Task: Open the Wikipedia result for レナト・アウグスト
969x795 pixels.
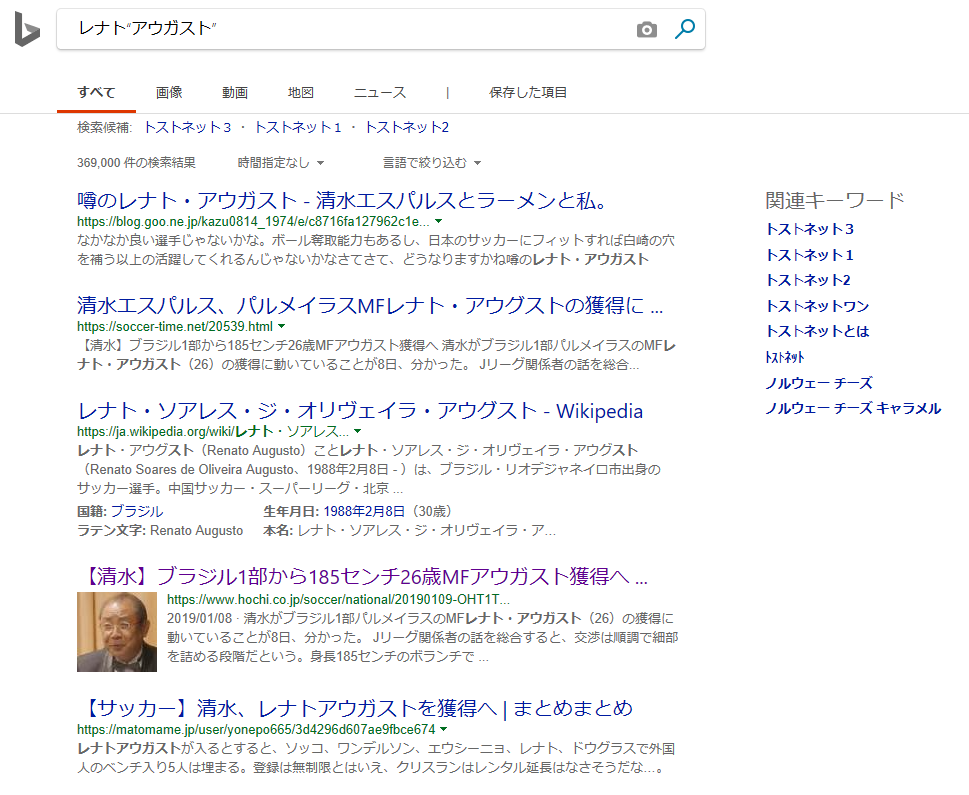Action: 360,411
